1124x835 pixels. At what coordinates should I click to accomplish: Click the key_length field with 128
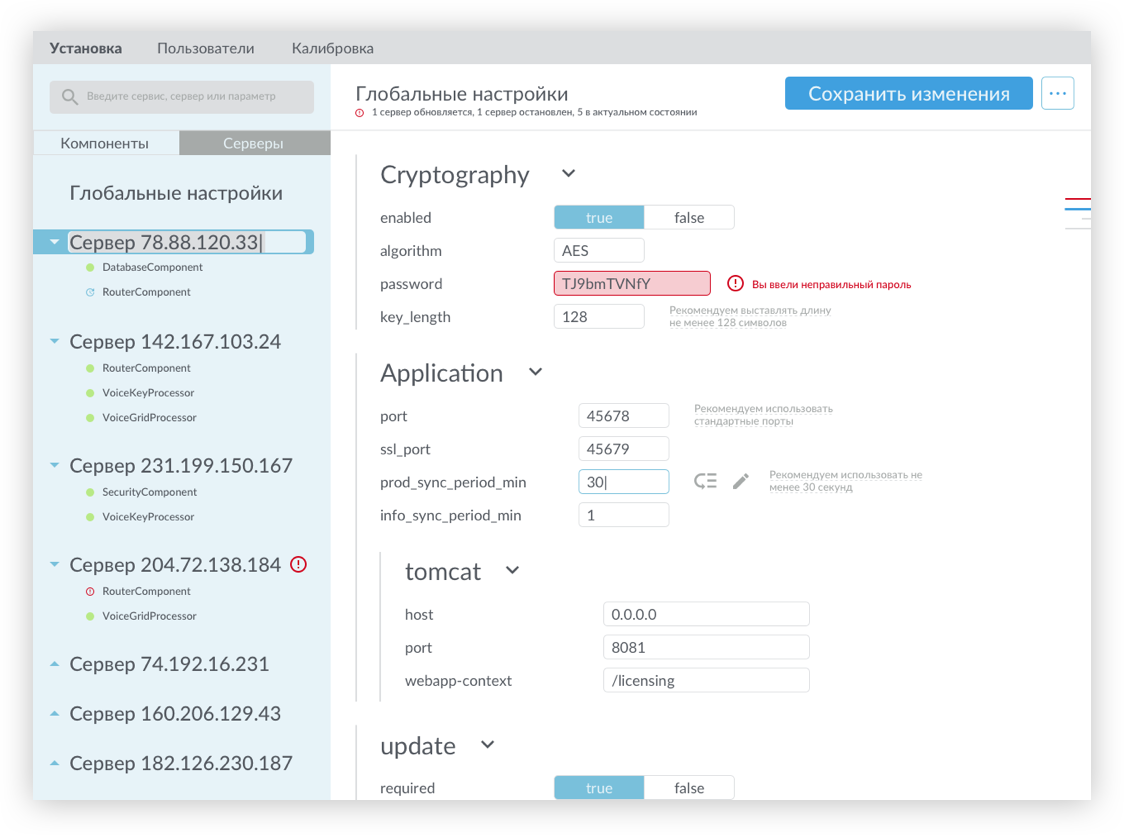pyautogui.click(x=599, y=317)
